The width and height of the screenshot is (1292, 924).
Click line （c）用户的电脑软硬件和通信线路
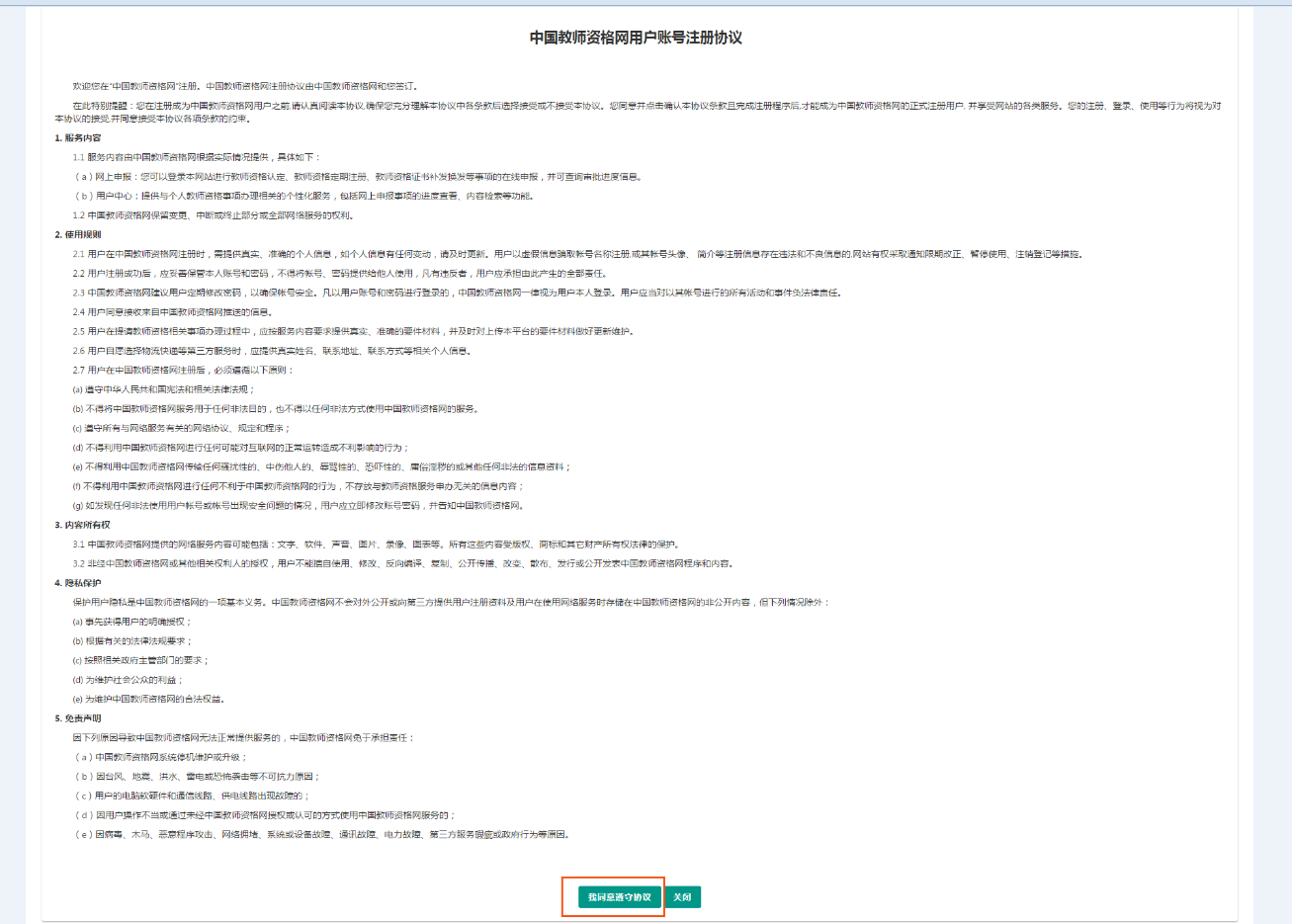191,796
